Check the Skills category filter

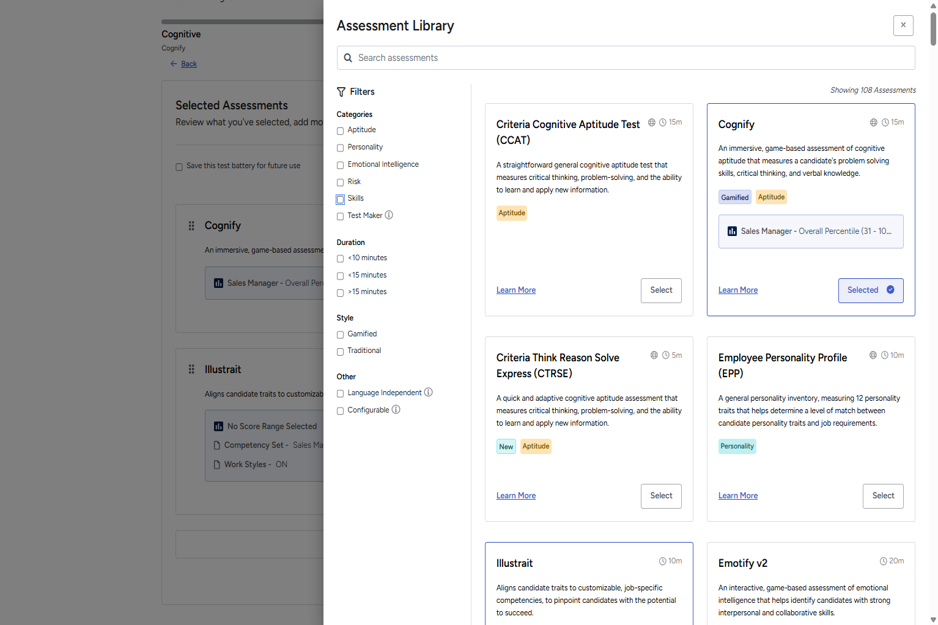click(340, 199)
